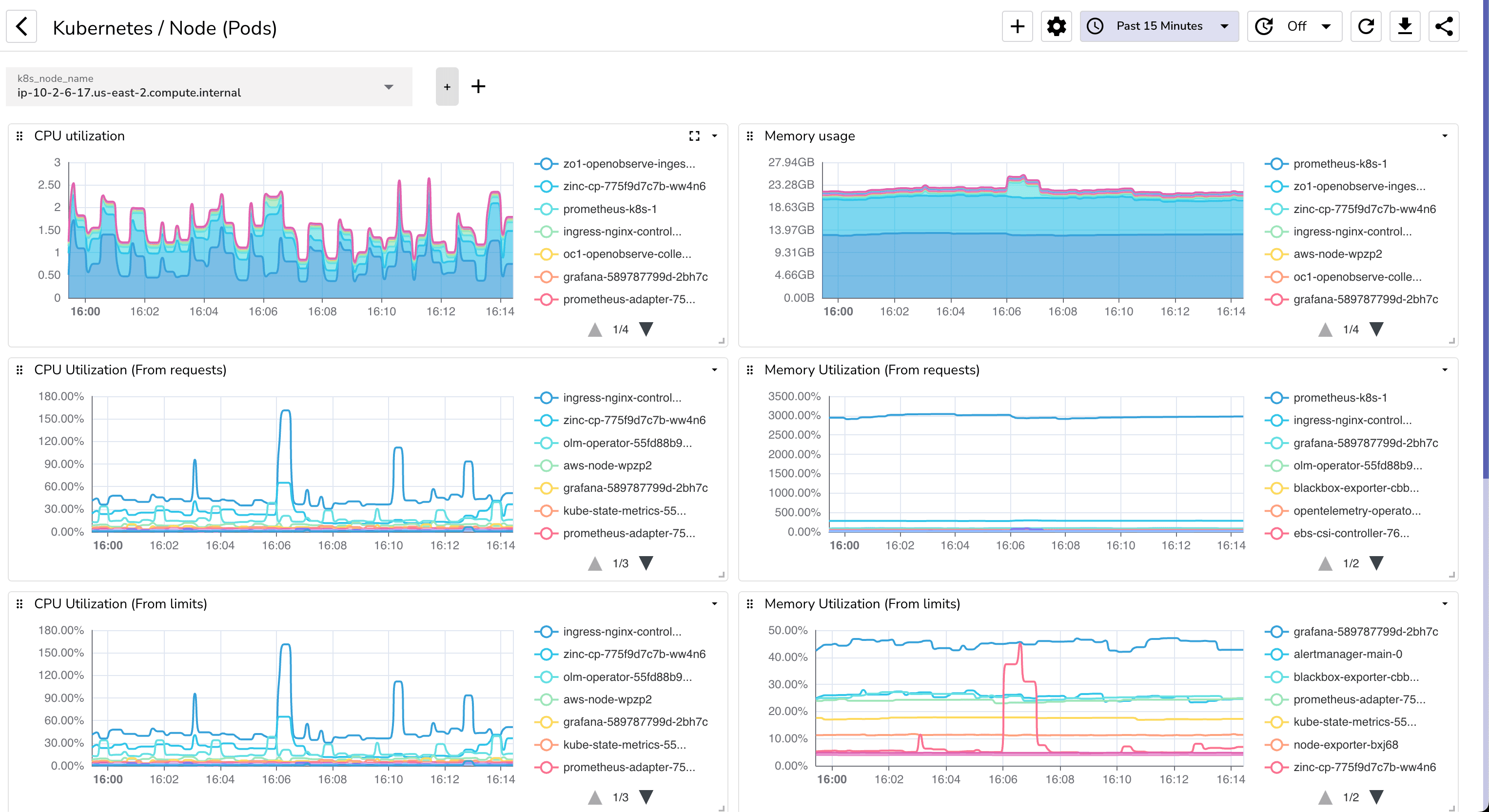Refresh the dashboard with the reload icon
Image resolution: width=1489 pixels, height=812 pixels.
(x=1366, y=26)
